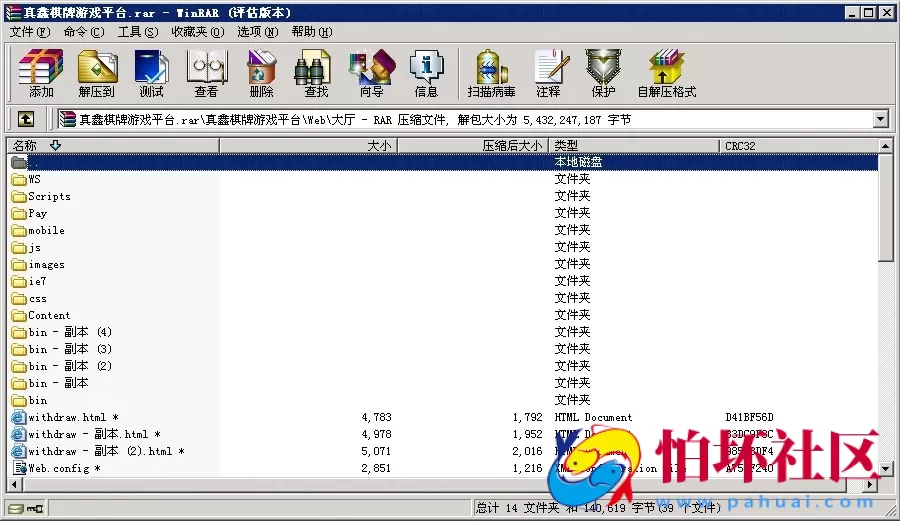Select the 'bin - 副本' folder without number
Screen dimensions: 900x521
click(58, 383)
